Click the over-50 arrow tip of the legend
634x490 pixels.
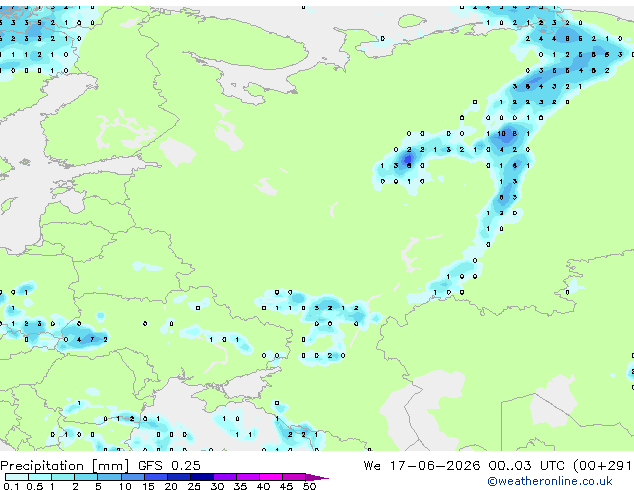point(317,477)
